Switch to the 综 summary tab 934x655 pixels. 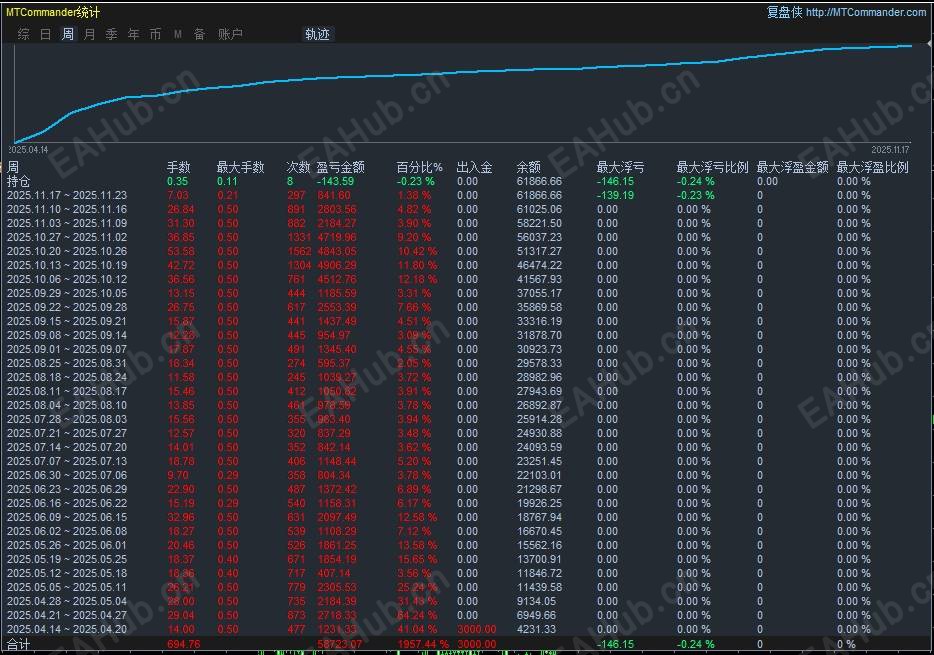[x=24, y=35]
